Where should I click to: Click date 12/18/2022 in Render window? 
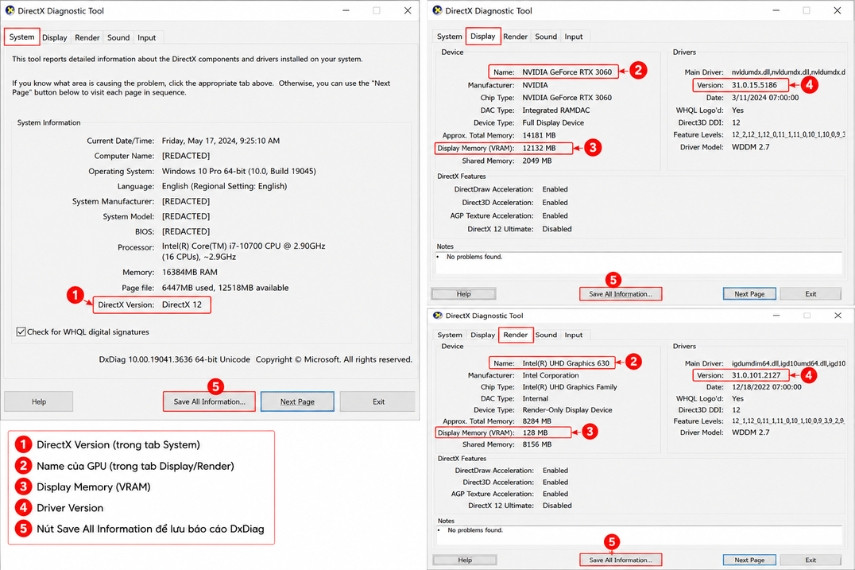(x=766, y=387)
